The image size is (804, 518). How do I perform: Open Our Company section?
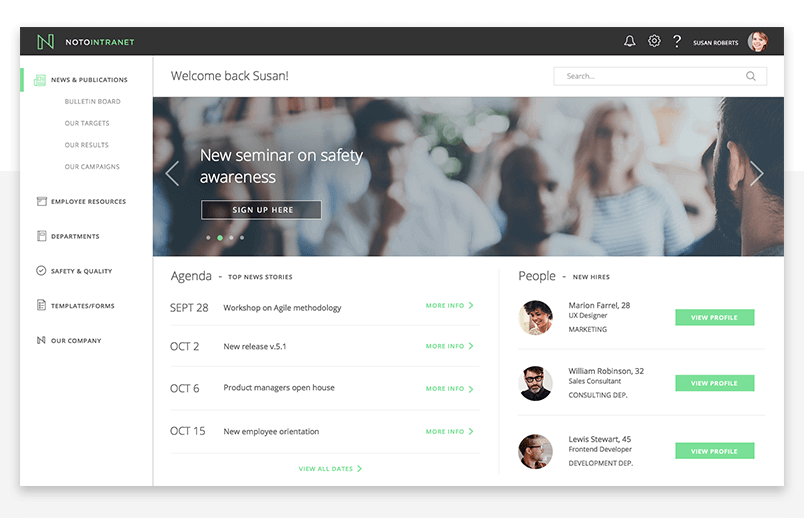76,341
